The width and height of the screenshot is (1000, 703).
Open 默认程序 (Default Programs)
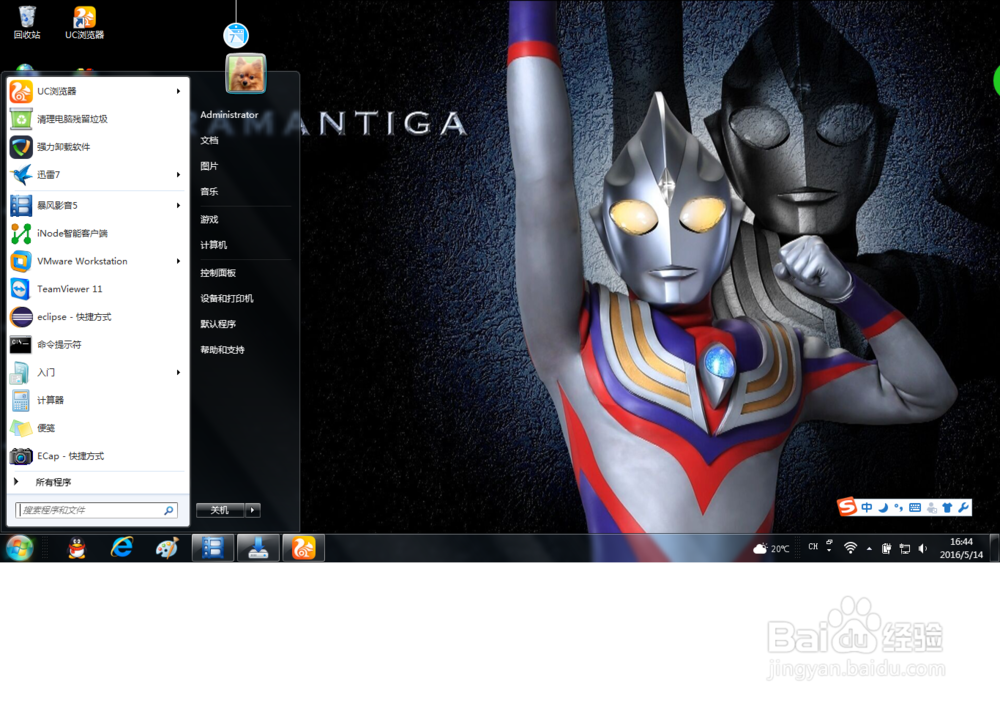tap(218, 324)
